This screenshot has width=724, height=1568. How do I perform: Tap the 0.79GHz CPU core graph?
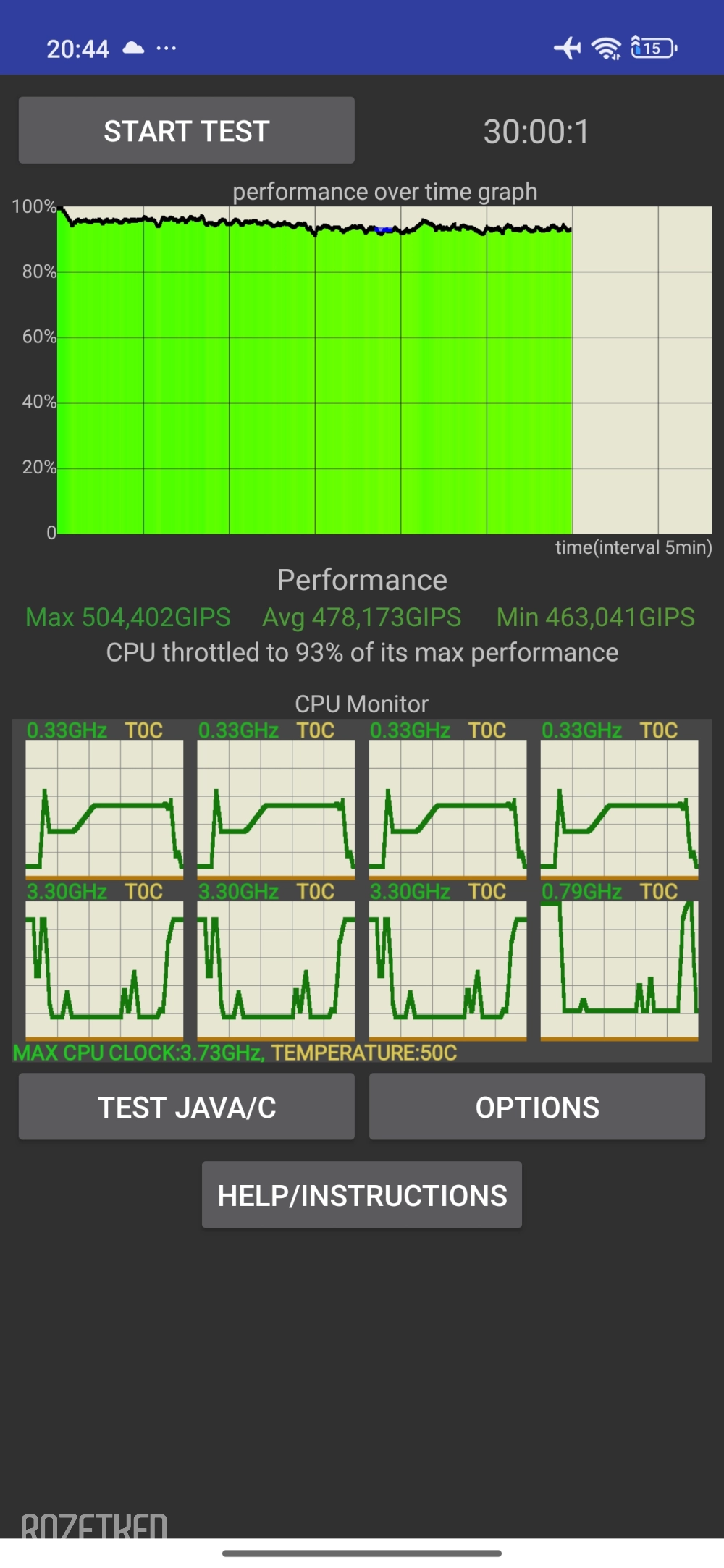619,969
